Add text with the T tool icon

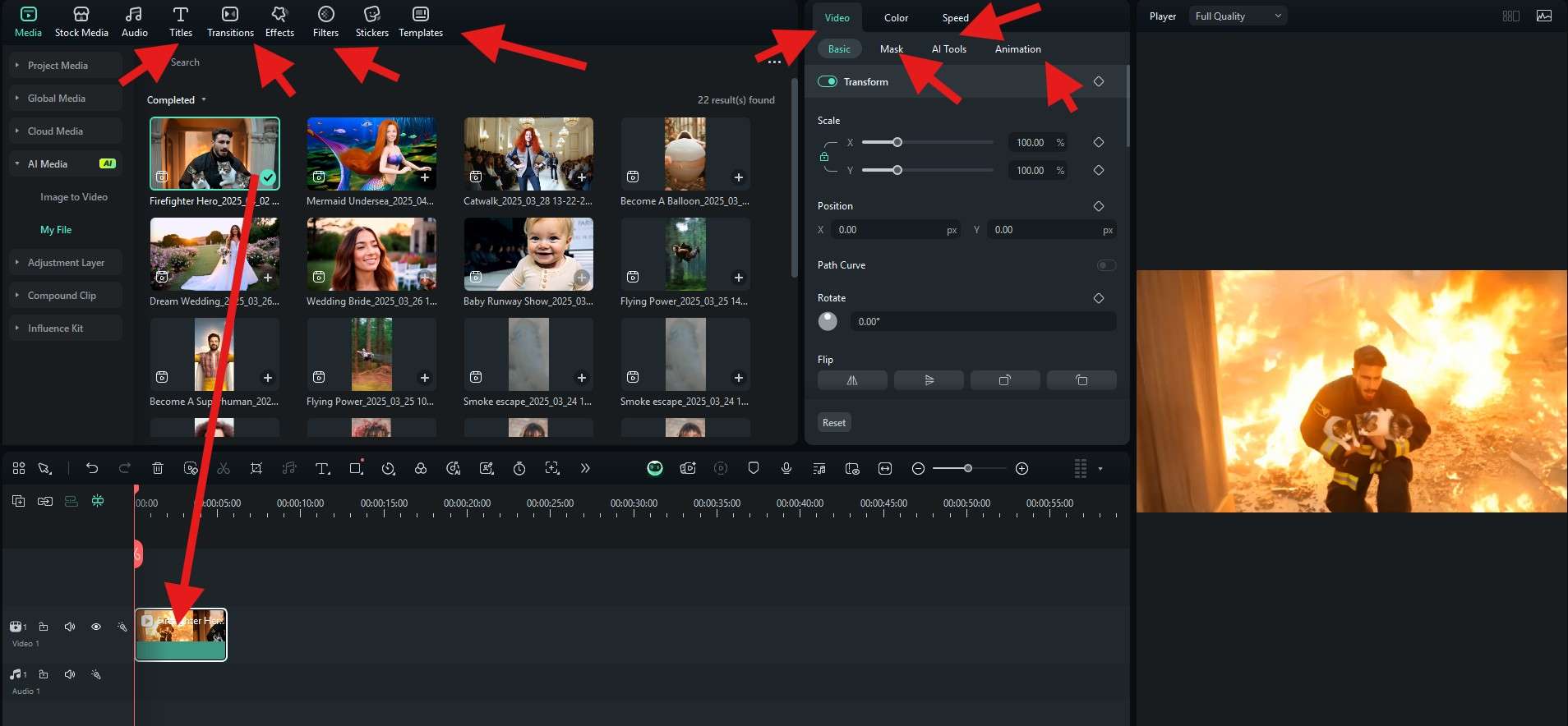pyautogui.click(x=322, y=468)
